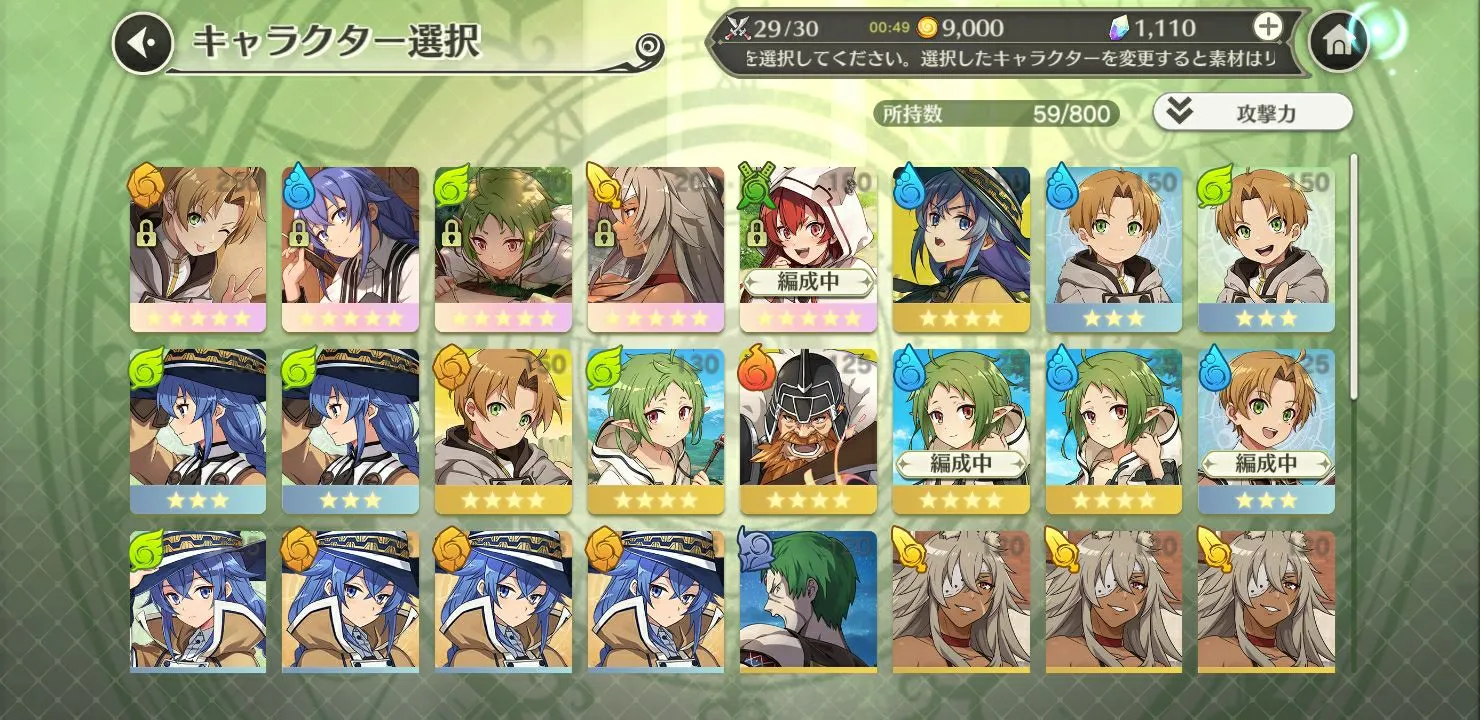Select the red-haired hooded girl card
The width and height of the screenshot is (1480, 720).
pyautogui.click(x=808, y=249)
